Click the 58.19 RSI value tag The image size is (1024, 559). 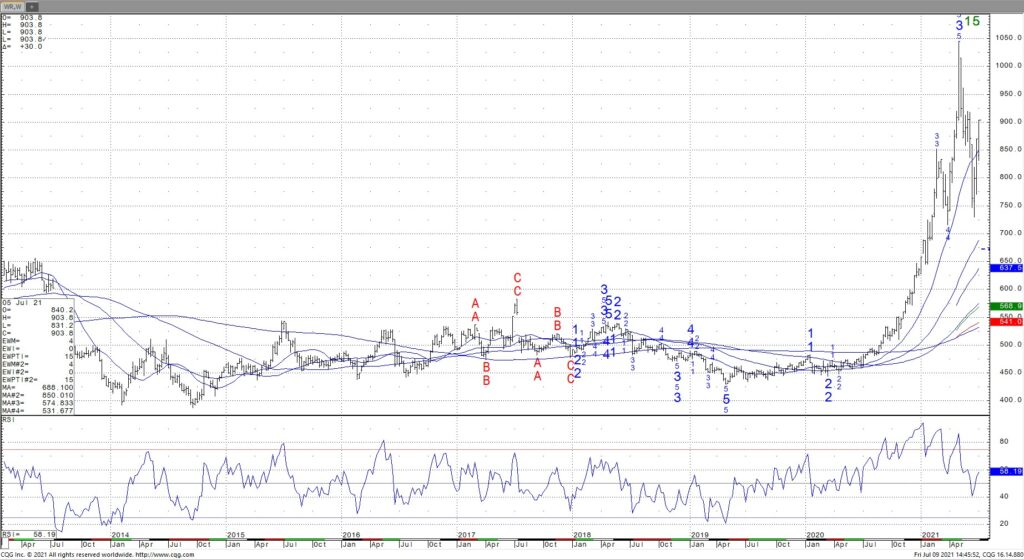pos(1004,469)
